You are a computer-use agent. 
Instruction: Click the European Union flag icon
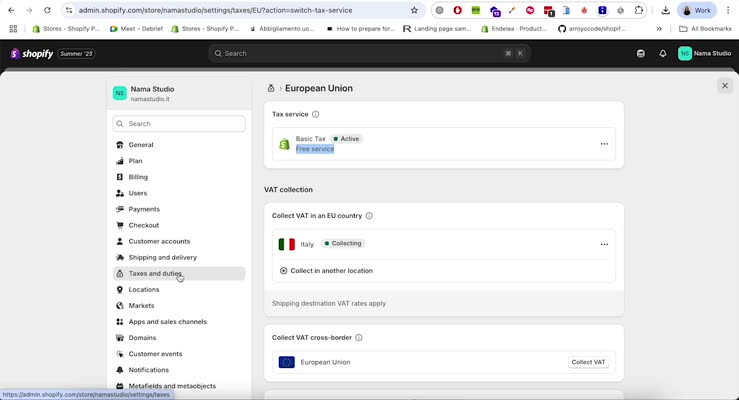tap(287, 362)
